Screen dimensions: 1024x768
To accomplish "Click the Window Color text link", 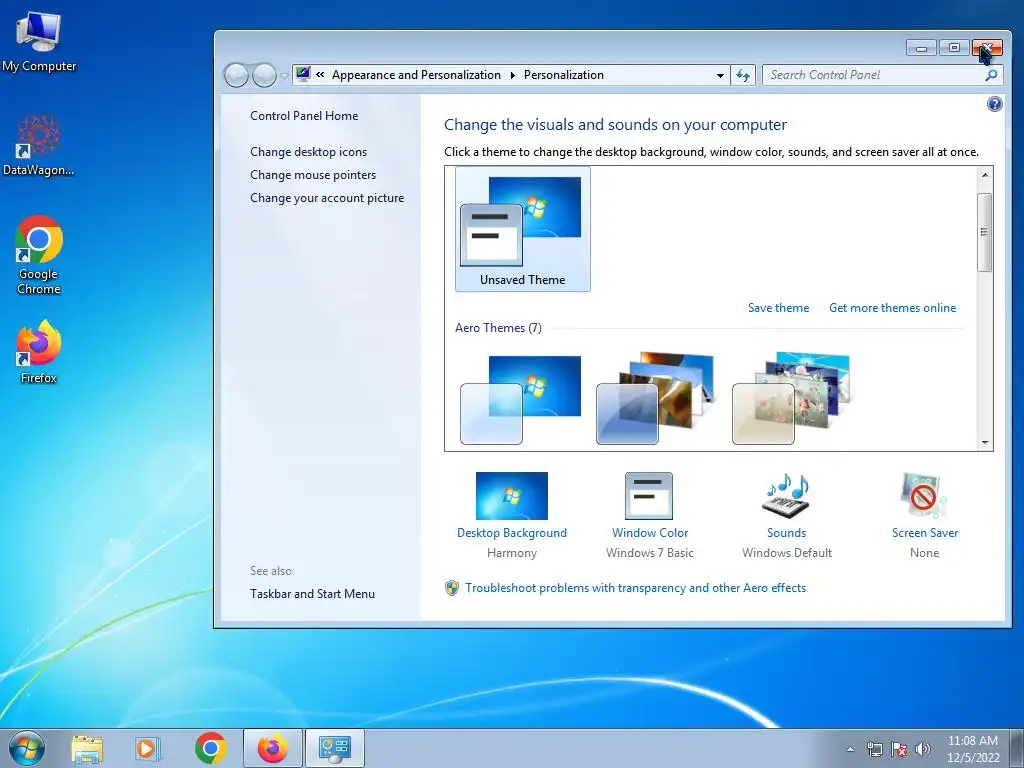I will (650, 533).
